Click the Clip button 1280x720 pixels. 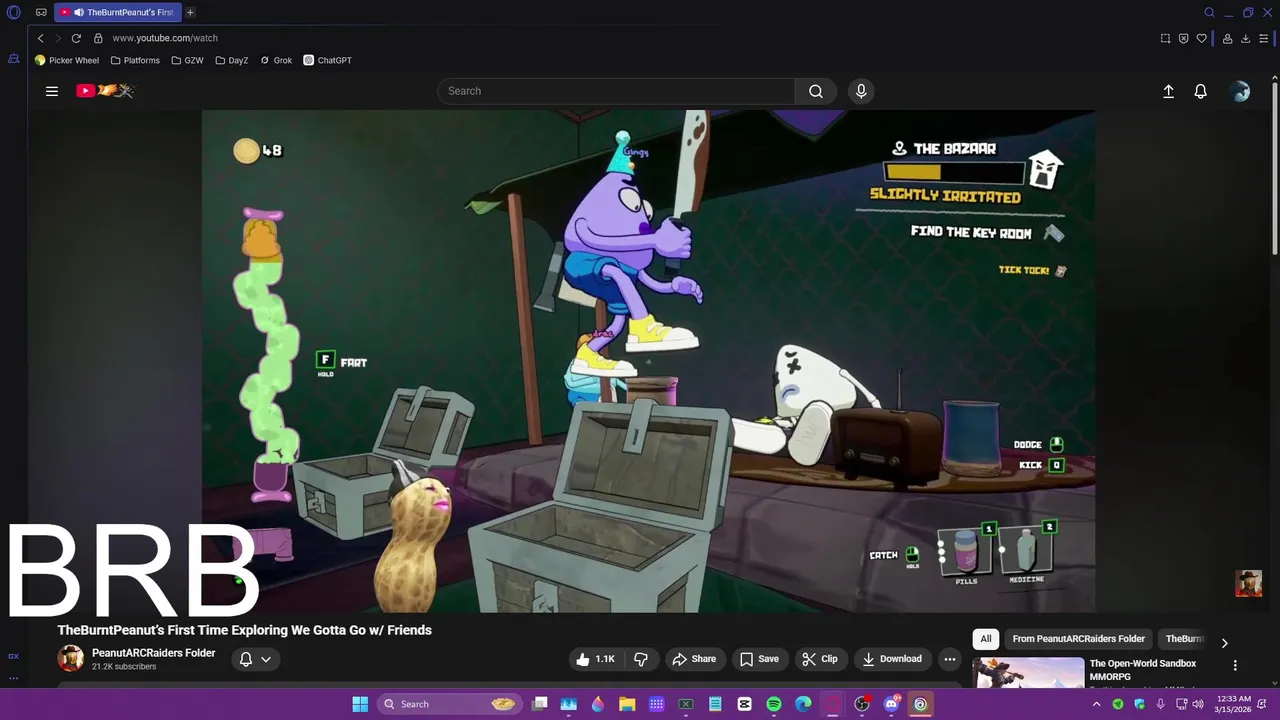point(820,659)
